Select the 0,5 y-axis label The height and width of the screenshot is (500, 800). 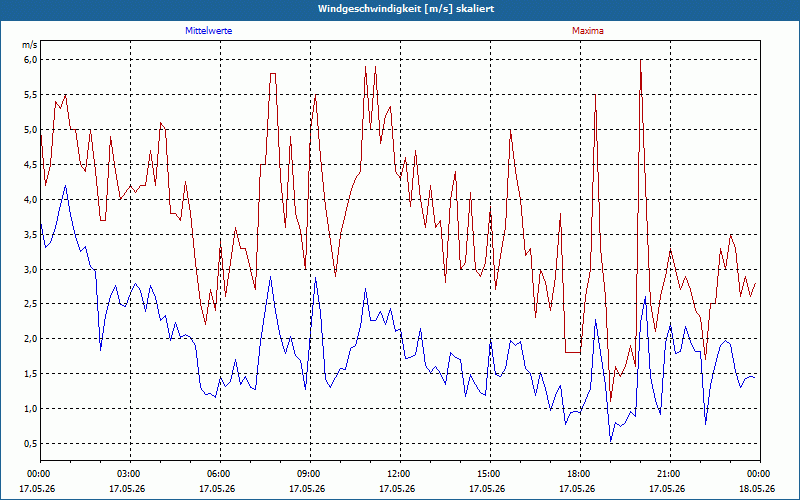click(30, 443)
